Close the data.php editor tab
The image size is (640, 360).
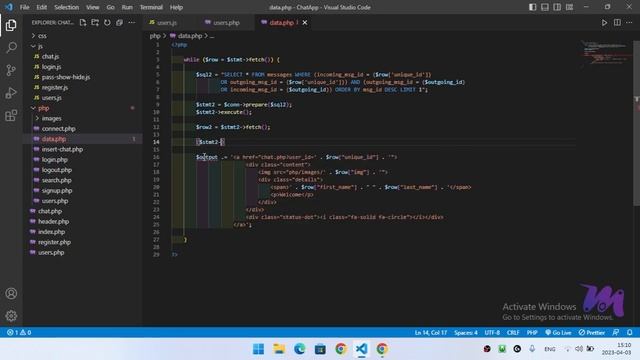(x=304, y=22)
